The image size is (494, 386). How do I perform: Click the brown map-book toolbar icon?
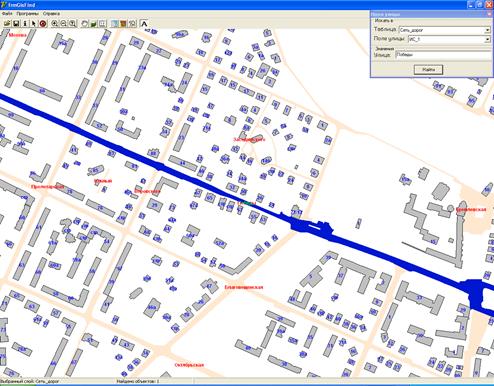[123, 23]
